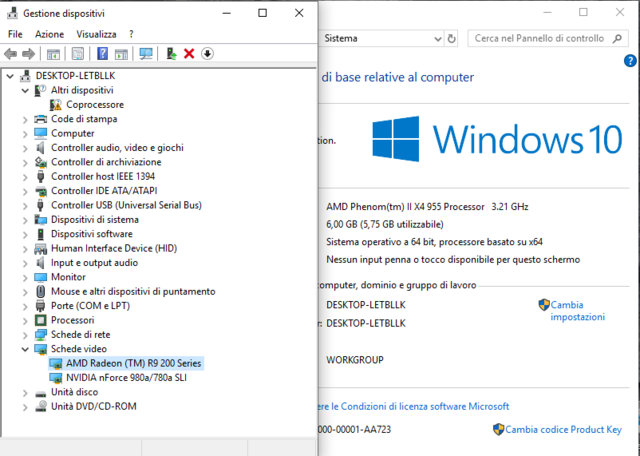Click the folder icon of Dispositivi di sistema
The height and width of the screenshot is (456, 640).
click(40, 220)
